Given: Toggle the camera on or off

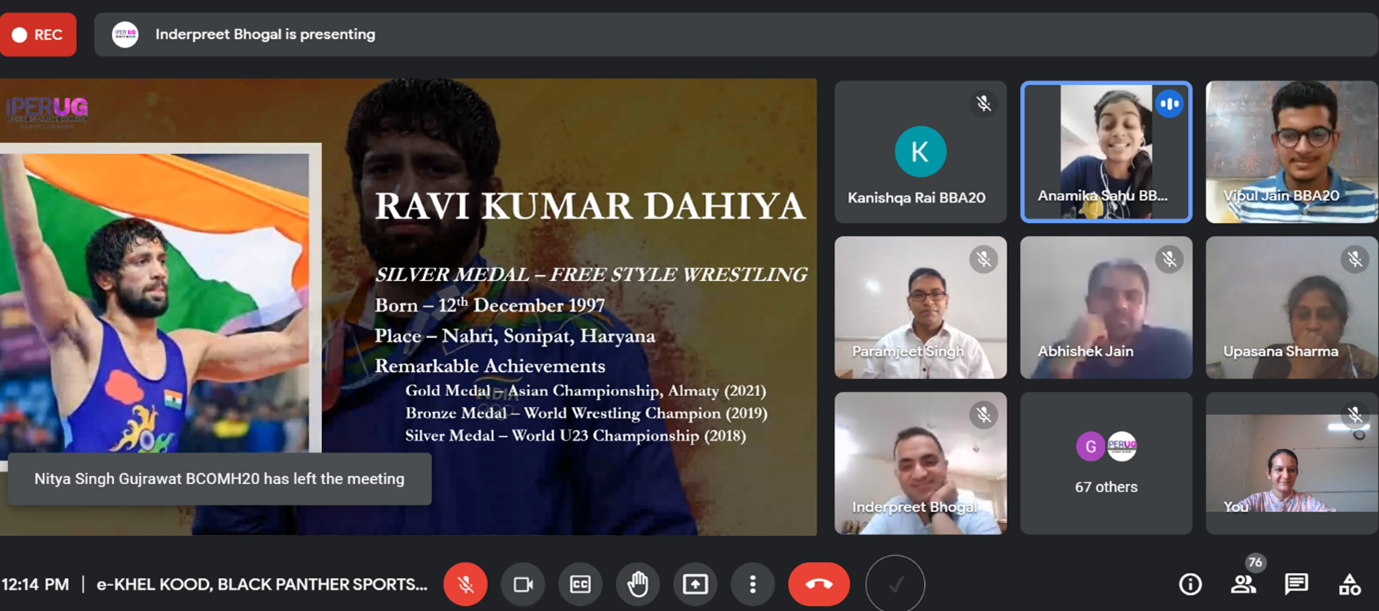Looking at the screenshot, I should [523, 584].
